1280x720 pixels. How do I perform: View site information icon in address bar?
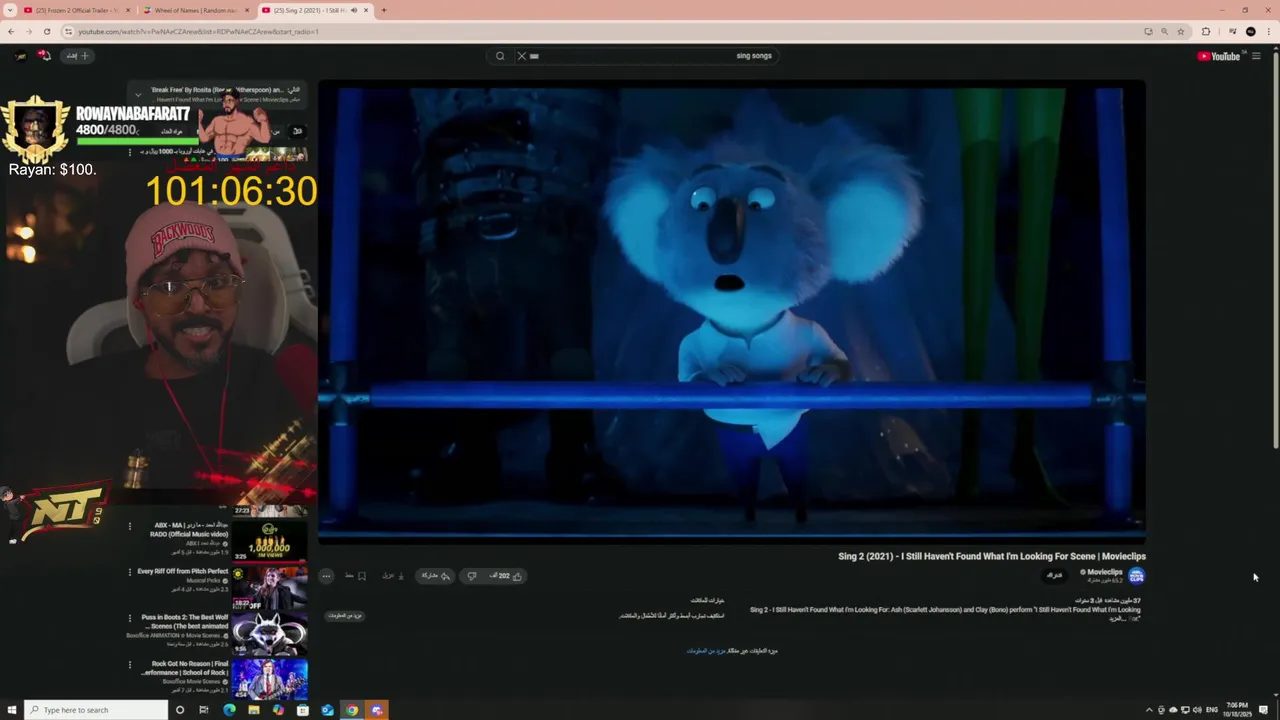pos(69,31)
